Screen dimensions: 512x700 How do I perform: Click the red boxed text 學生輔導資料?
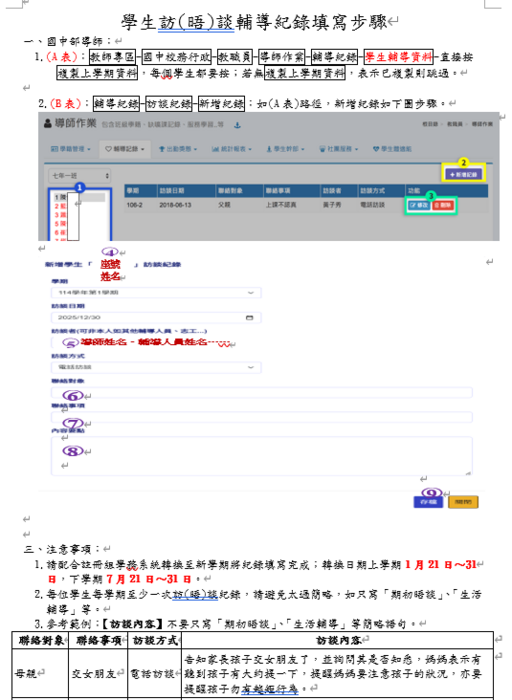[399, 57]
